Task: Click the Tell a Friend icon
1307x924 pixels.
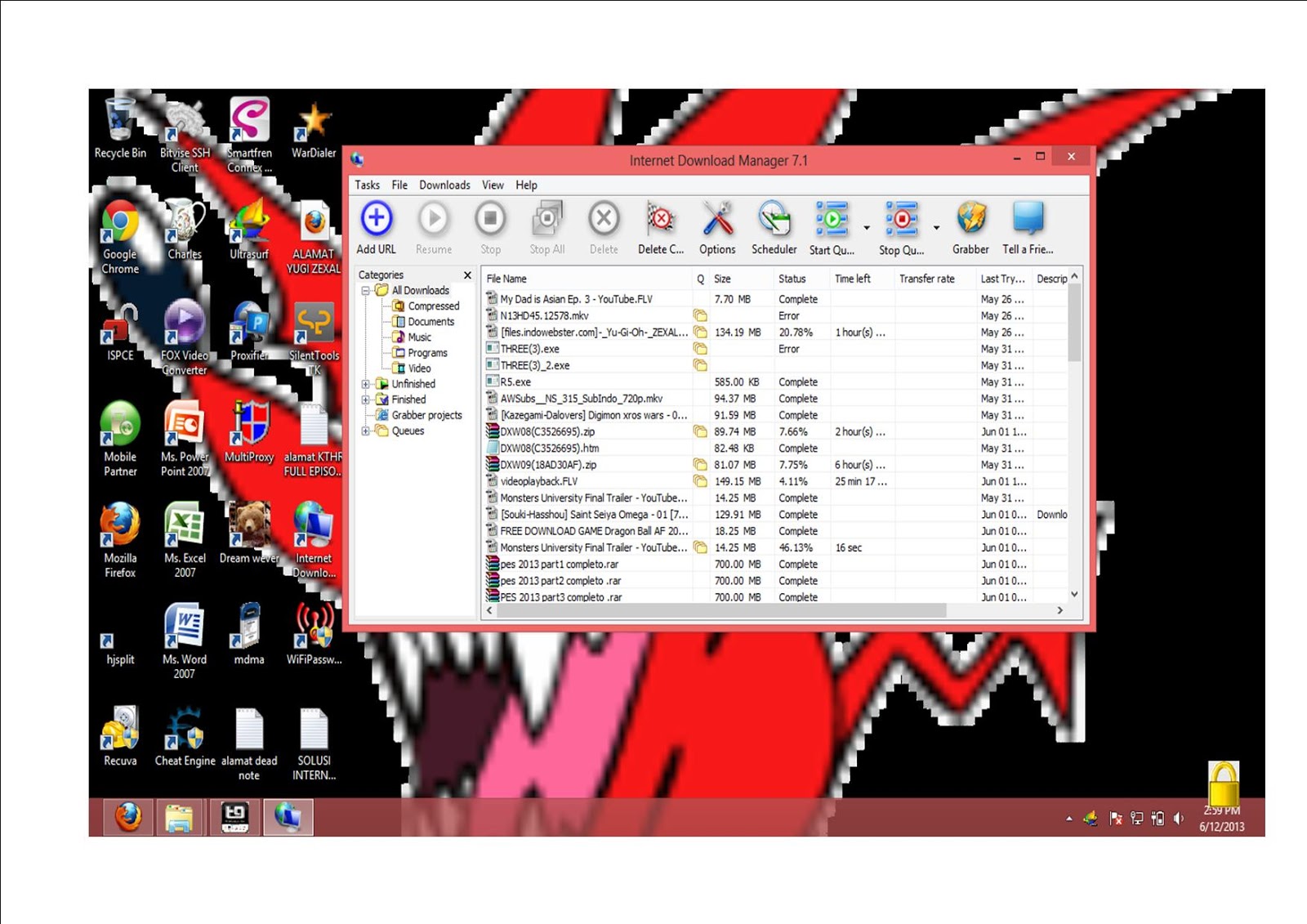Action: click(1028, 219)
